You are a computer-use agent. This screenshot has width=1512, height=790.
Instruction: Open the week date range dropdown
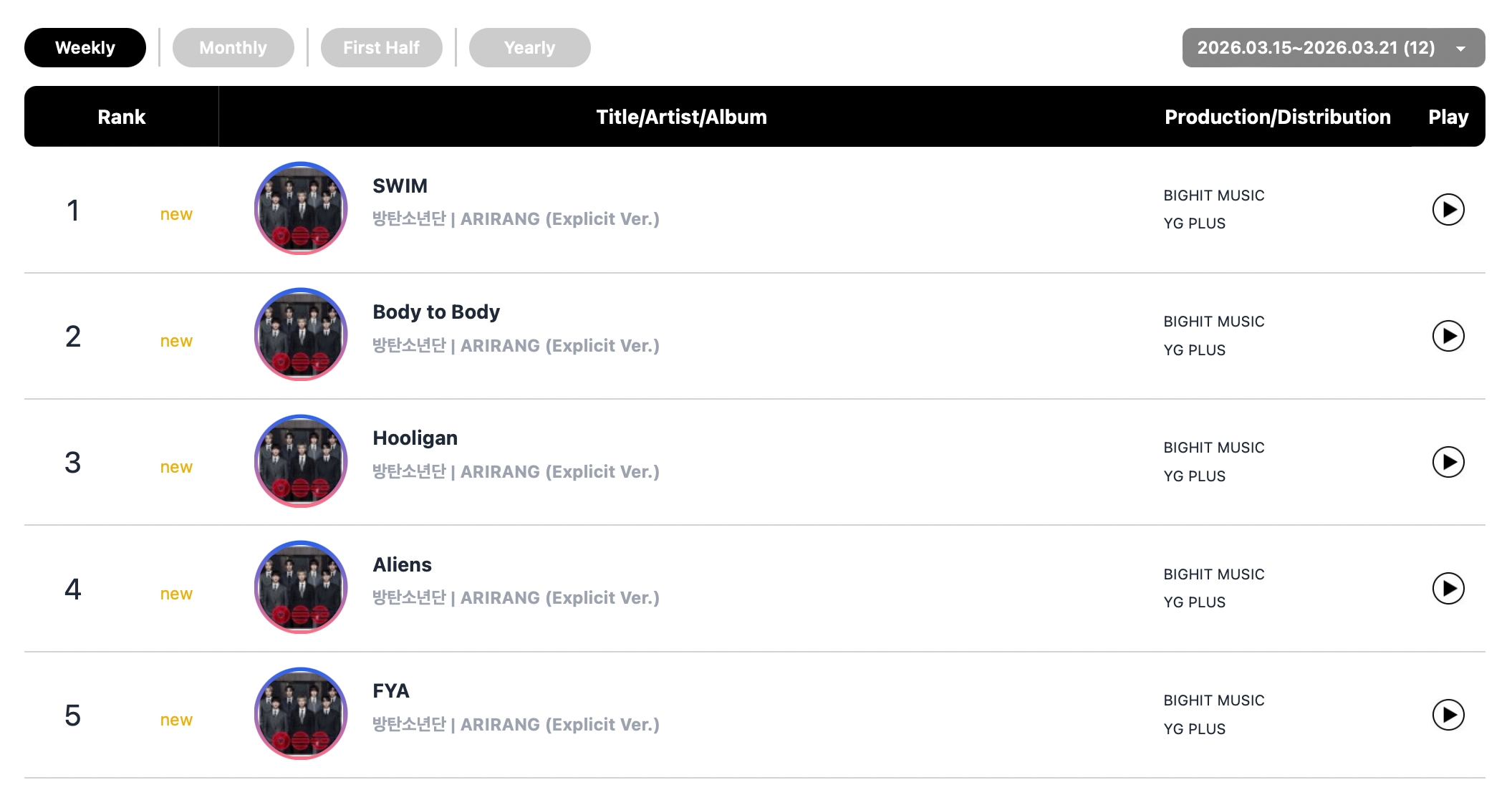pyautogui.click(x=1333, y=48)
